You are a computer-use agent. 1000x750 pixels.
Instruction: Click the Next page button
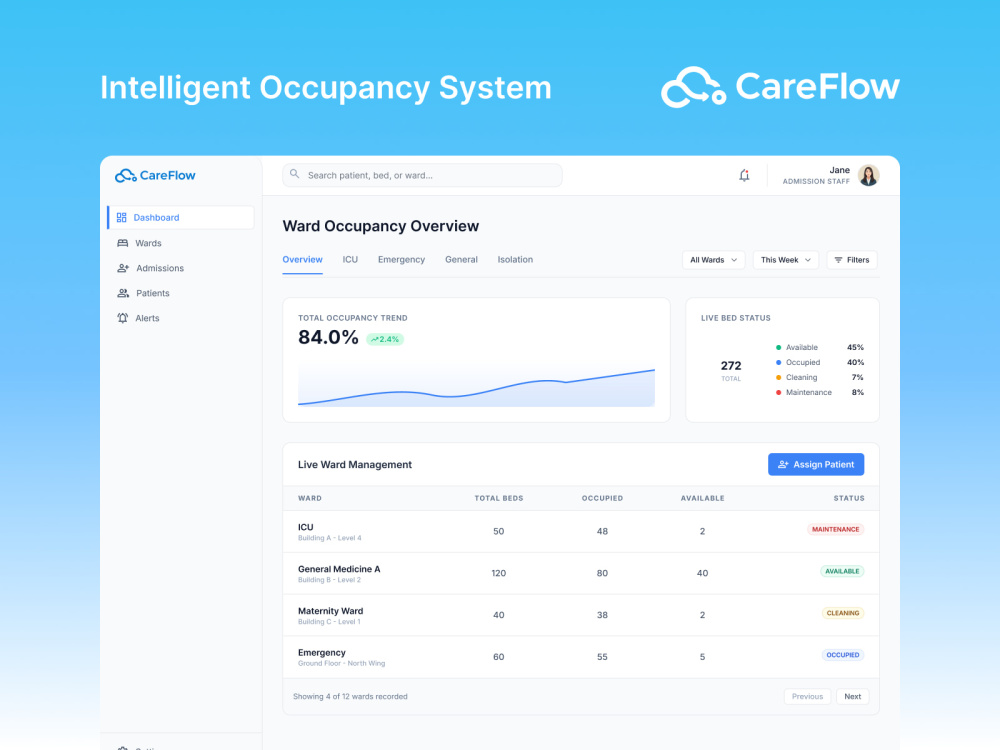(853, 696)
